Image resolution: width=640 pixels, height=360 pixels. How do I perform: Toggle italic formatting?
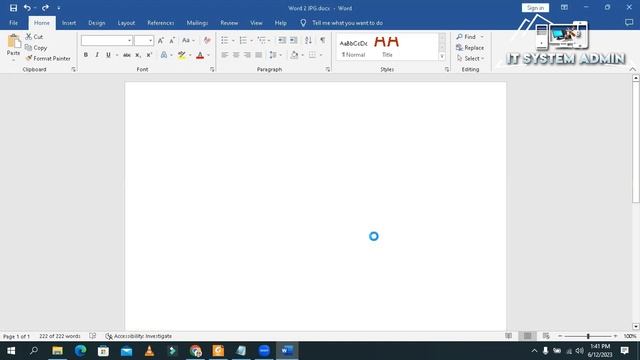point(97,55)
